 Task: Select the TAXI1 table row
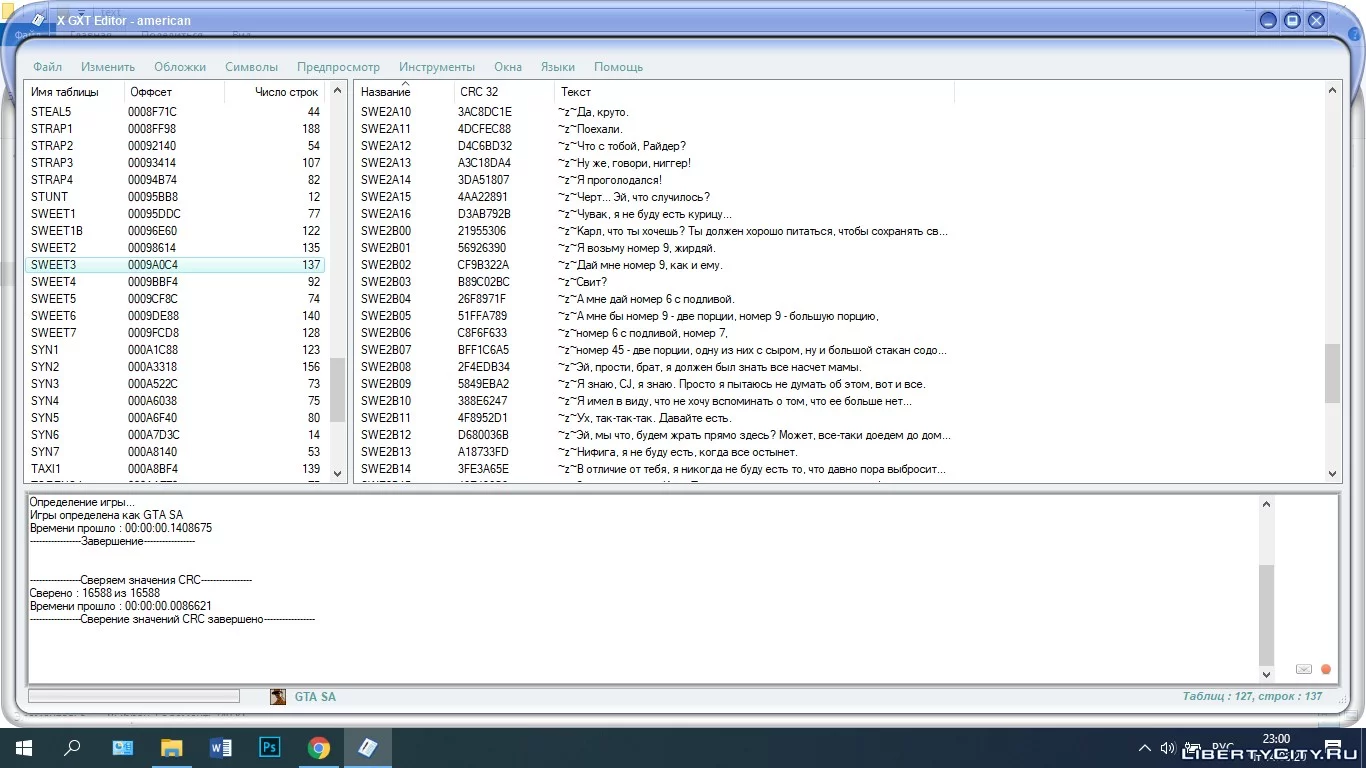175,469
